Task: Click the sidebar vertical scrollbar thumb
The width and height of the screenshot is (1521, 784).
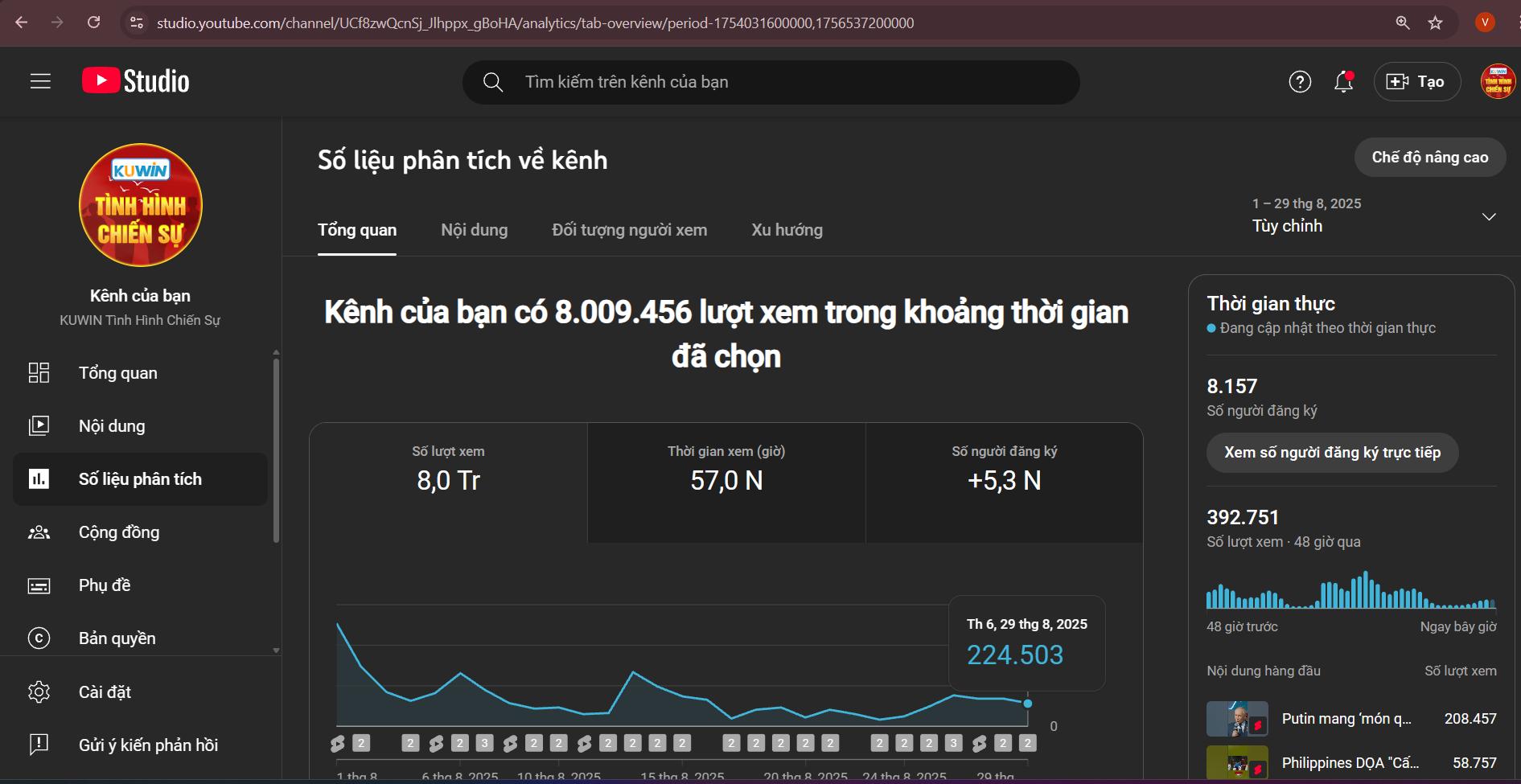Action: 276,450
